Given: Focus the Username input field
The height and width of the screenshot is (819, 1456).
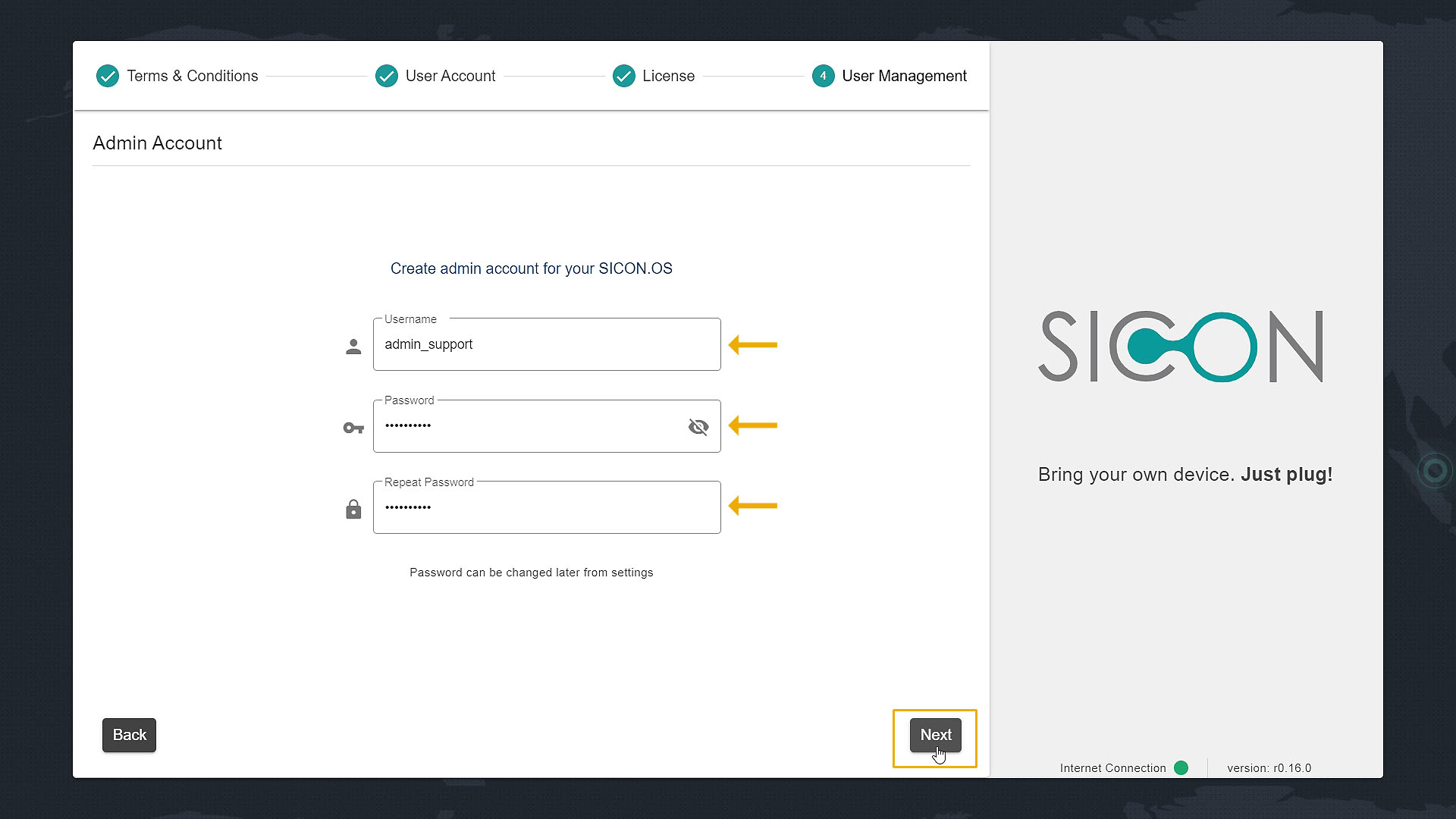Looking at the screenshot, I should (546, 345).
